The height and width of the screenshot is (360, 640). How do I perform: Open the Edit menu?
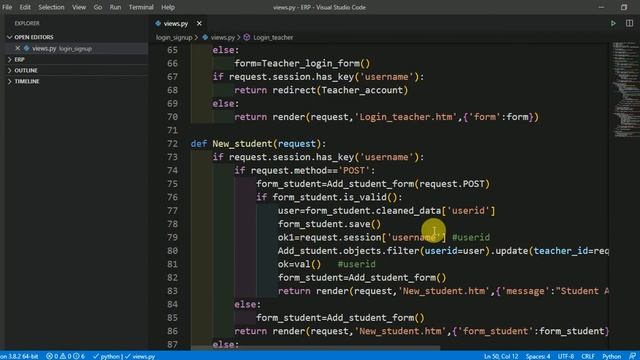[25, 7]
